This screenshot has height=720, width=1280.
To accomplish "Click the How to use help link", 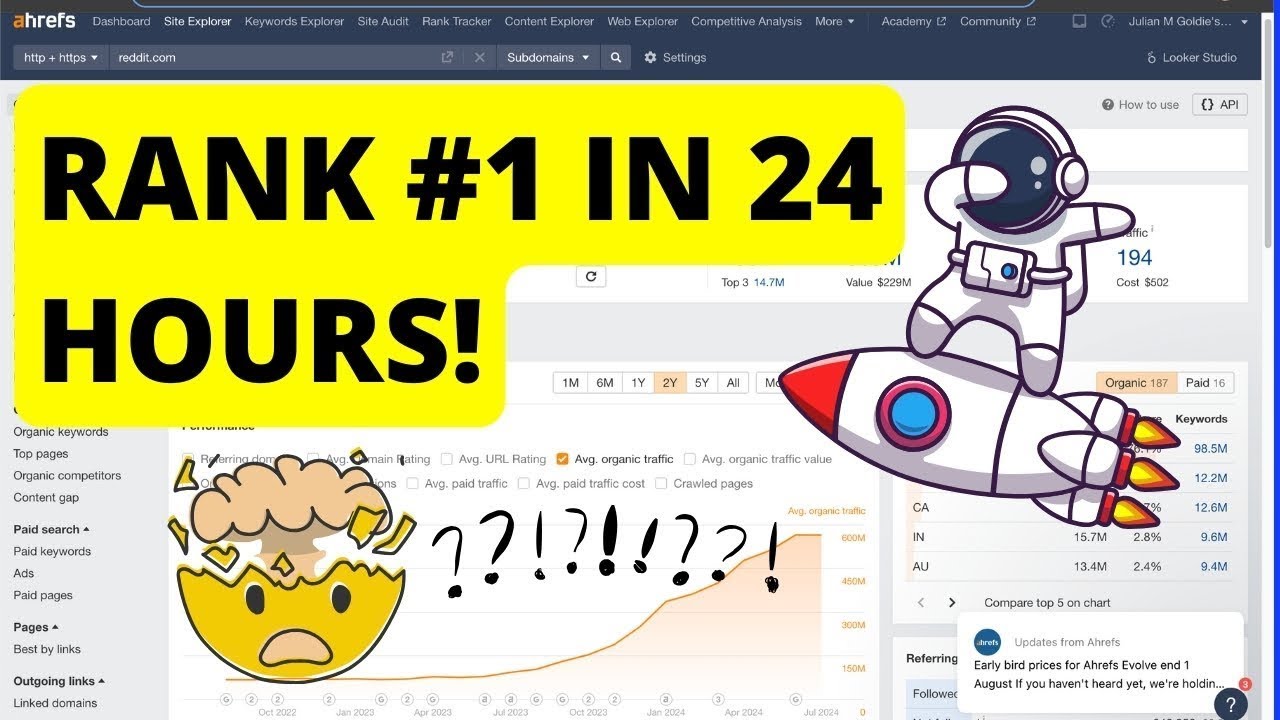I will [x=1140, y=104].
